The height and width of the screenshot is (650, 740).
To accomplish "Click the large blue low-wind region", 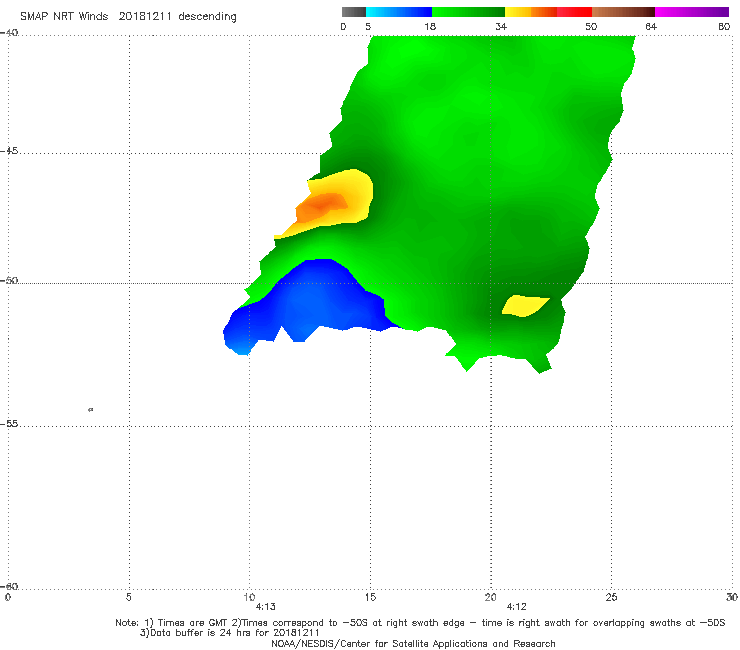I will coord(307,302).
